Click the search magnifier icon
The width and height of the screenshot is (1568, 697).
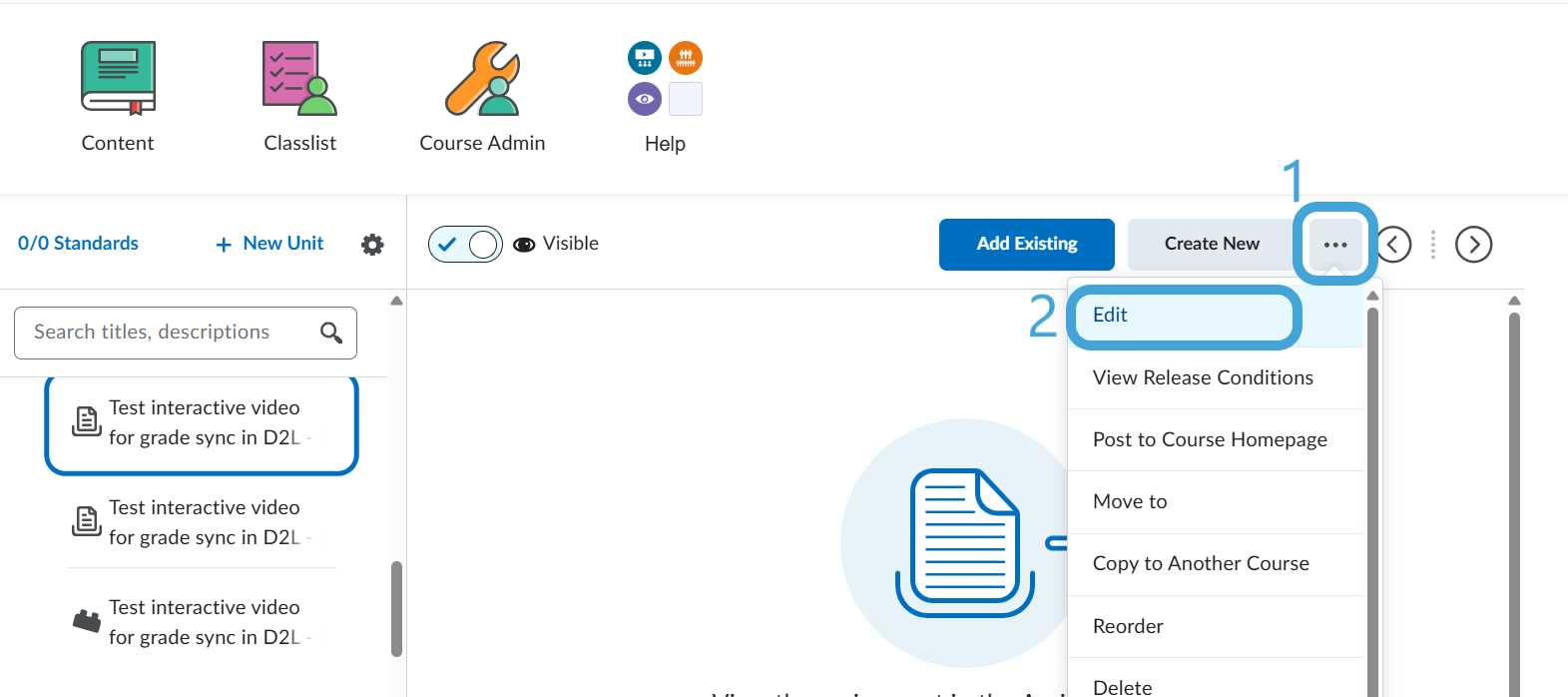click(331, 333)
